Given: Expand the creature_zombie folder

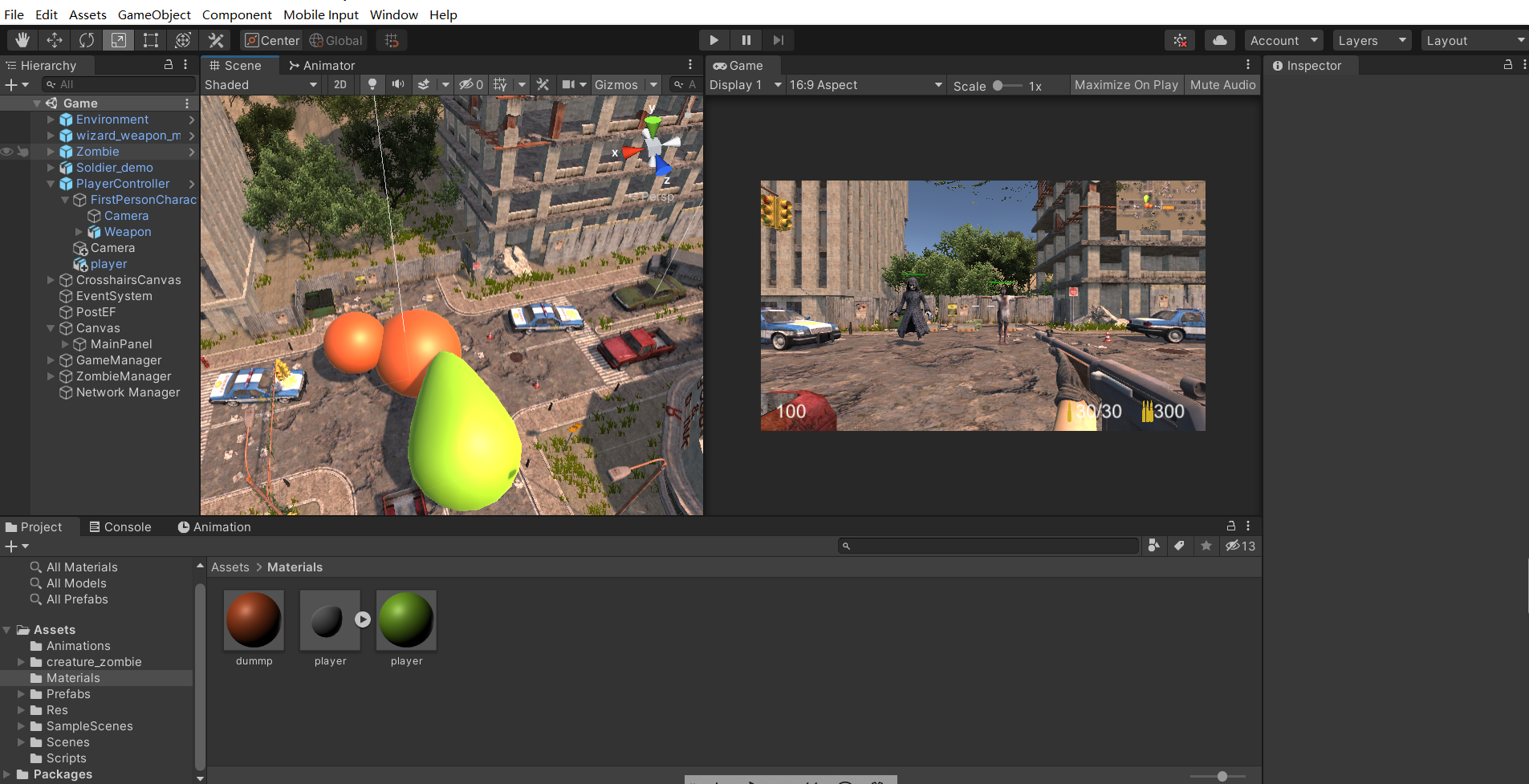Looking at the screenshot, I should tap(21, 662).
